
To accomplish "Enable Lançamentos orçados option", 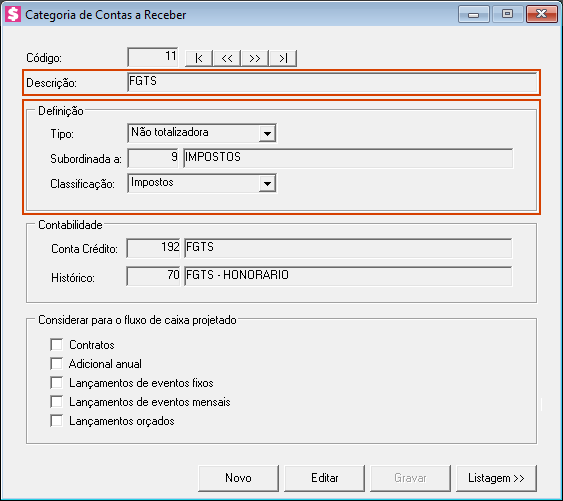I will [x=57, y=421].
